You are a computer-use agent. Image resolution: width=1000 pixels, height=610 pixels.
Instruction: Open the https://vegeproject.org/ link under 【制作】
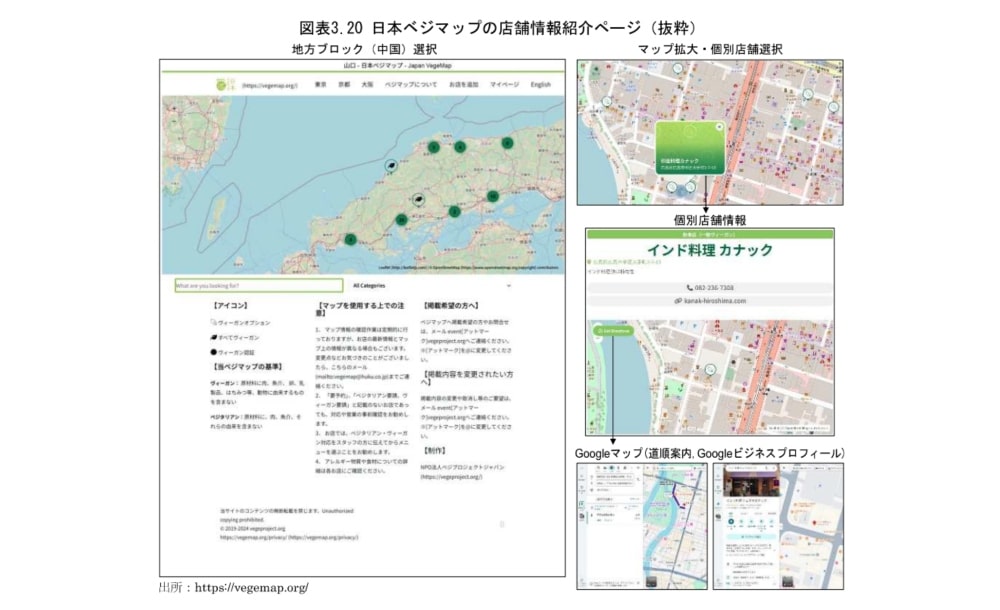[452, 476]
